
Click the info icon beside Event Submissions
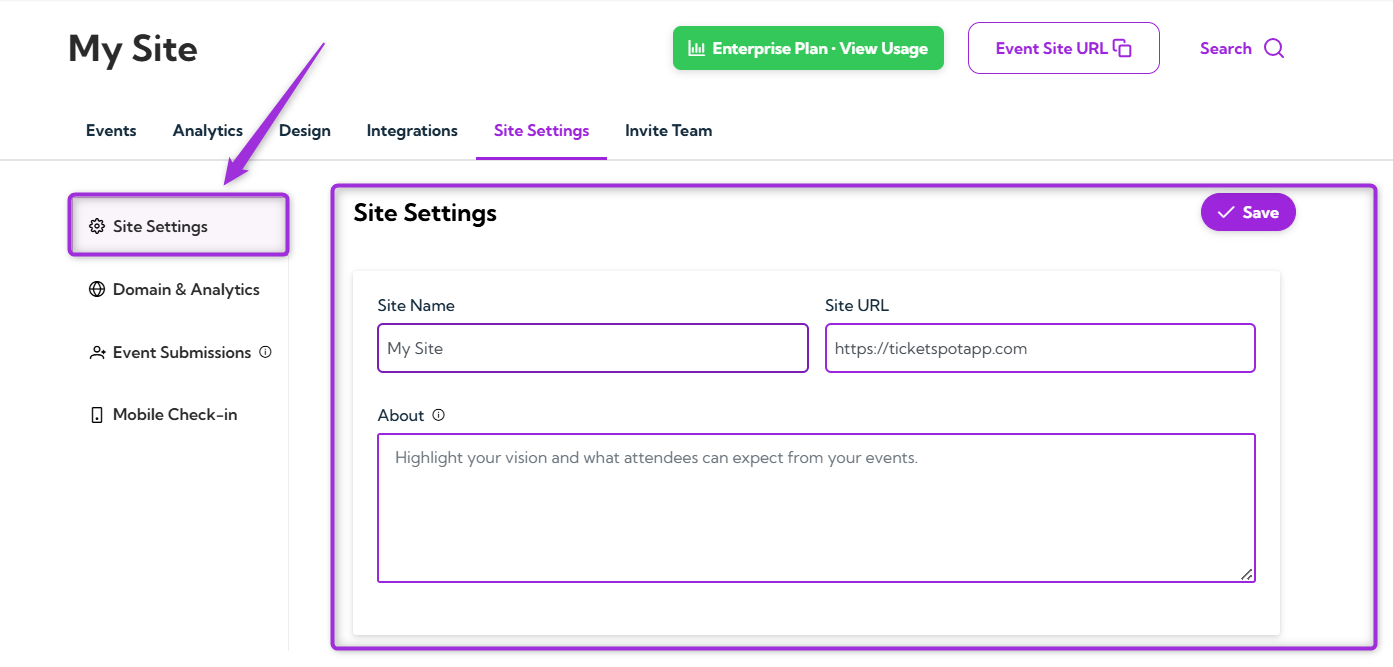pos(265,352)
